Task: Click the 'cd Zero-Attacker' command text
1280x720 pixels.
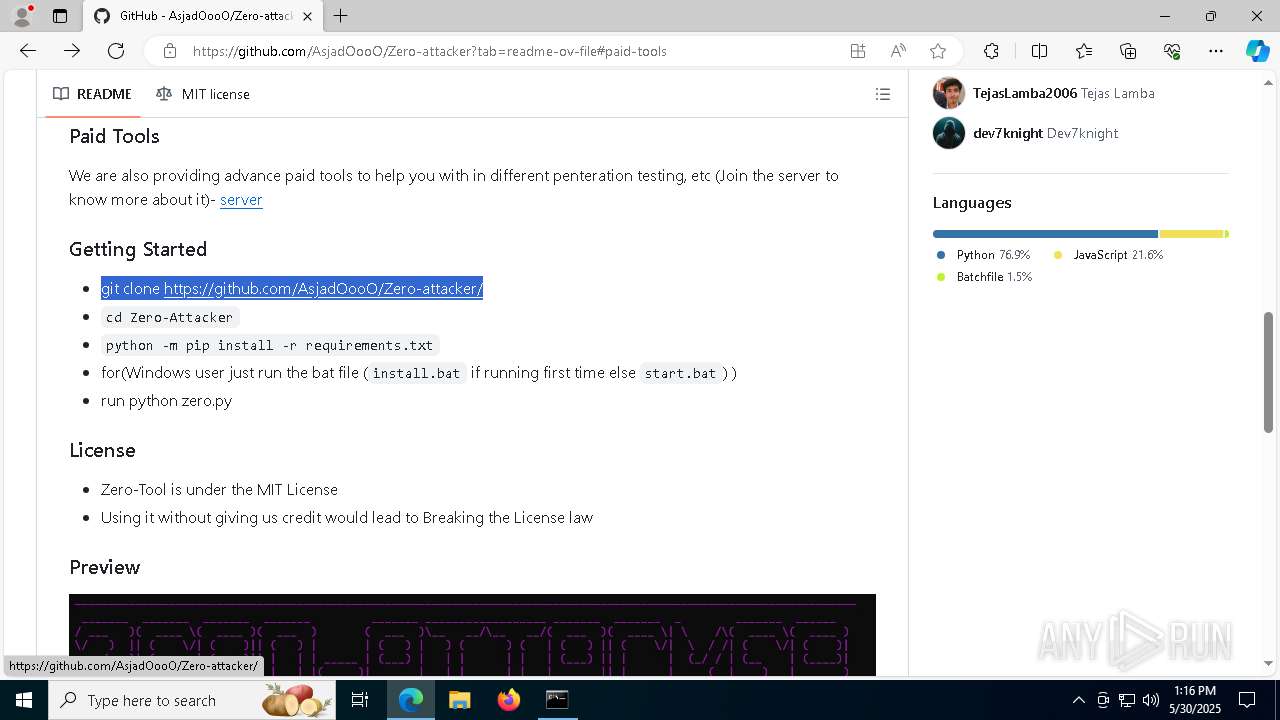Action: pyautogui.click(x=169, y=317)
